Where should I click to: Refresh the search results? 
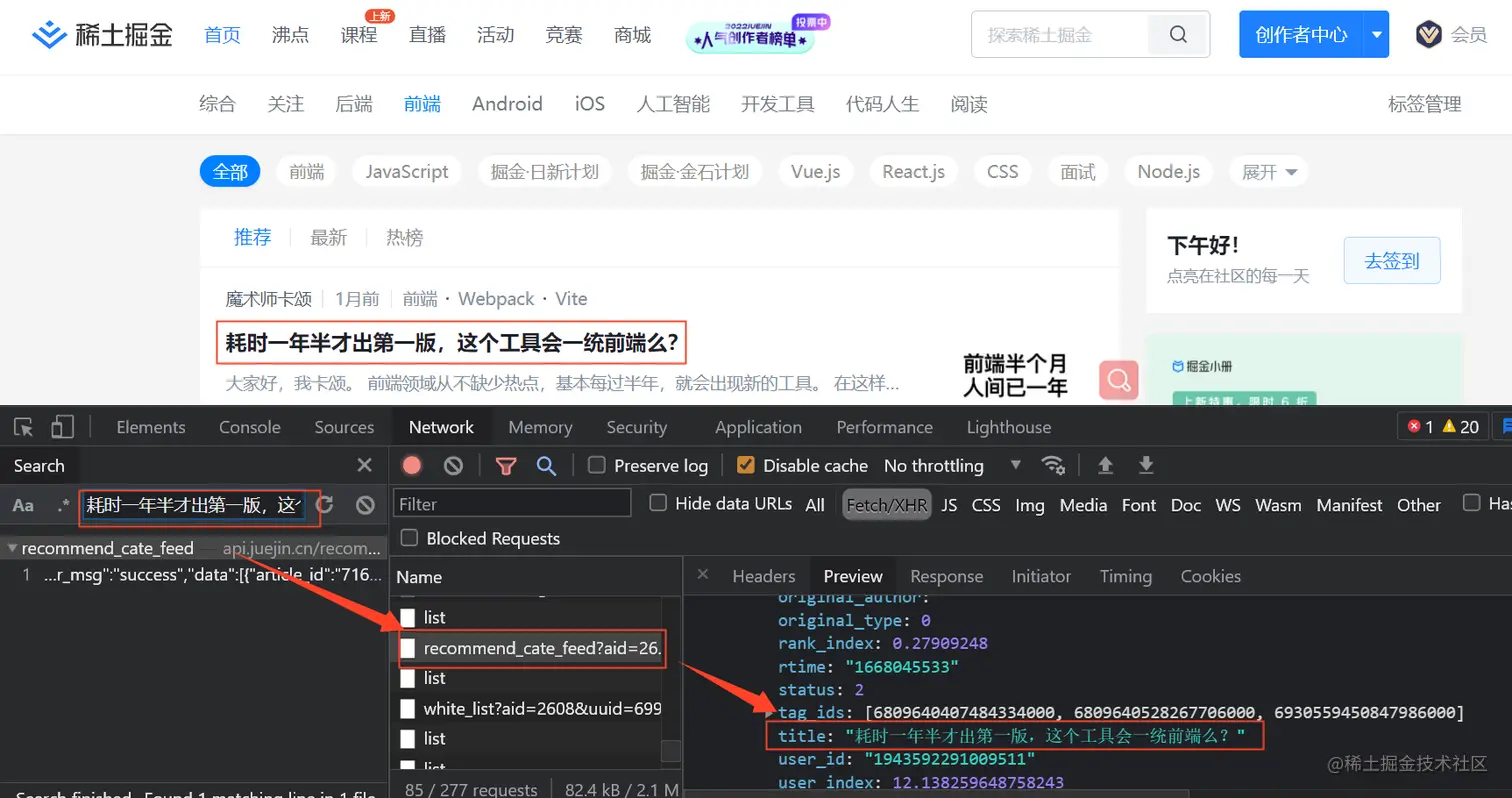(x=325, y=505)
